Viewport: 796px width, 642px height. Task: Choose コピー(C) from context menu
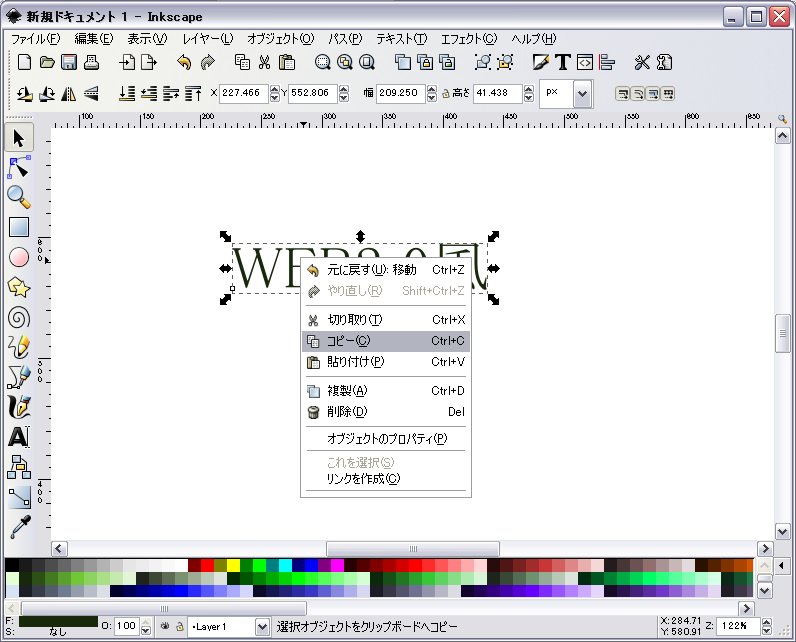coord(386,341)
